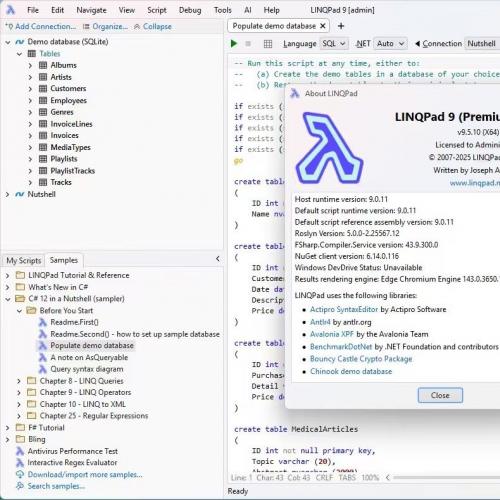
Task: Expand Chapter 8 - LINQ Queries
Action: (19, 381)
